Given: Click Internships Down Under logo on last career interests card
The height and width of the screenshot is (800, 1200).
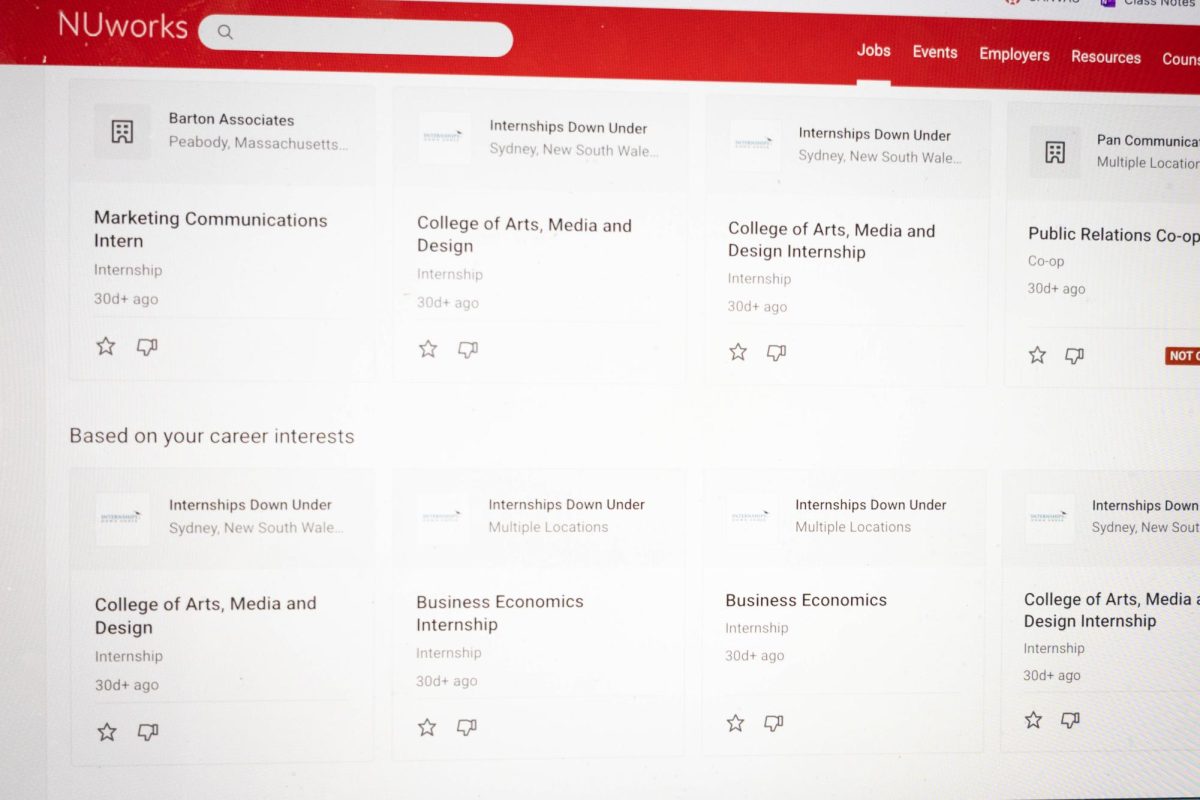Looking at the screenshot, I should pyautogui.click(x=1050, y=518).
